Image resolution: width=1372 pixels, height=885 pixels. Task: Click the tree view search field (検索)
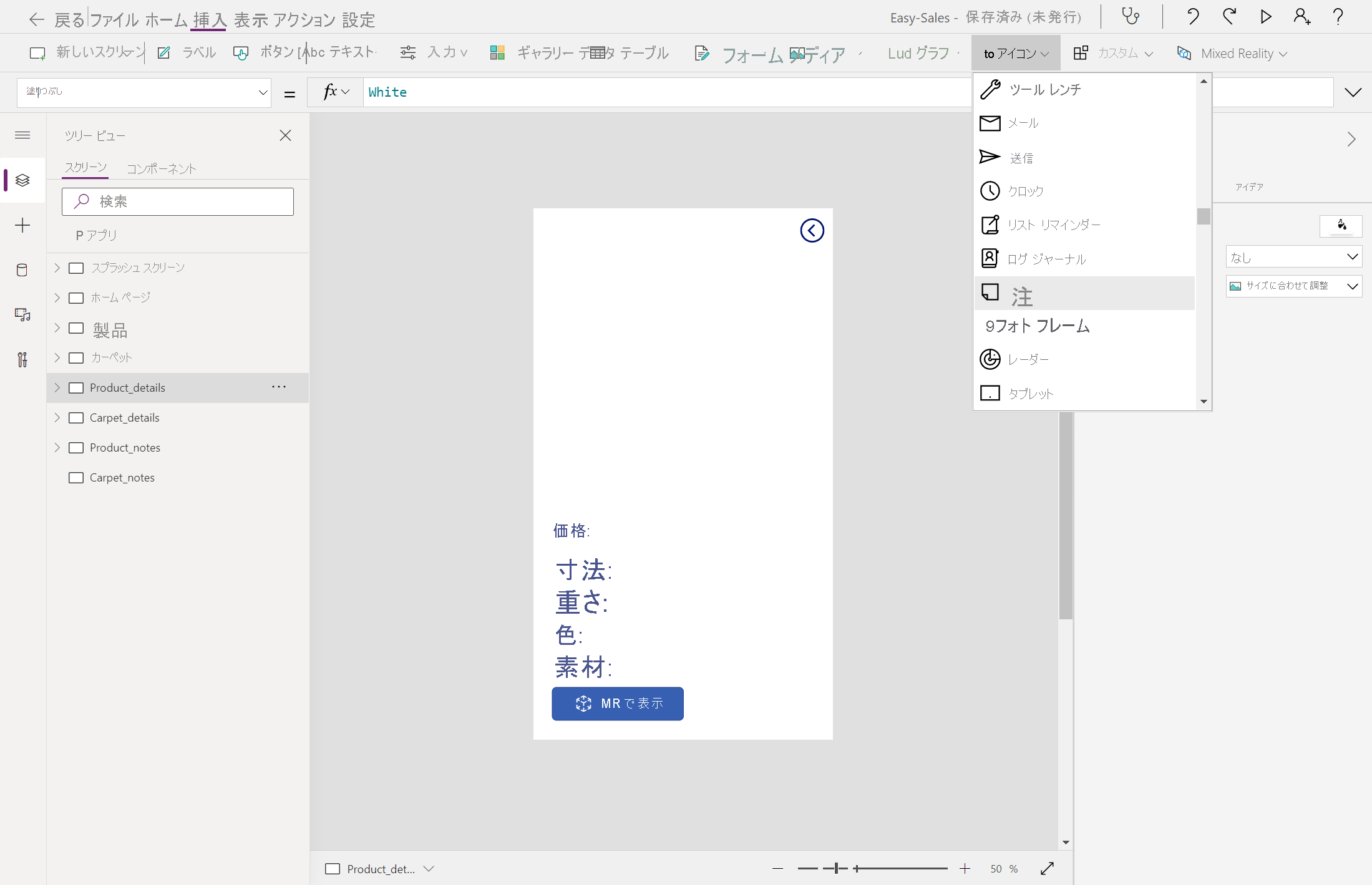coord(178,201)
